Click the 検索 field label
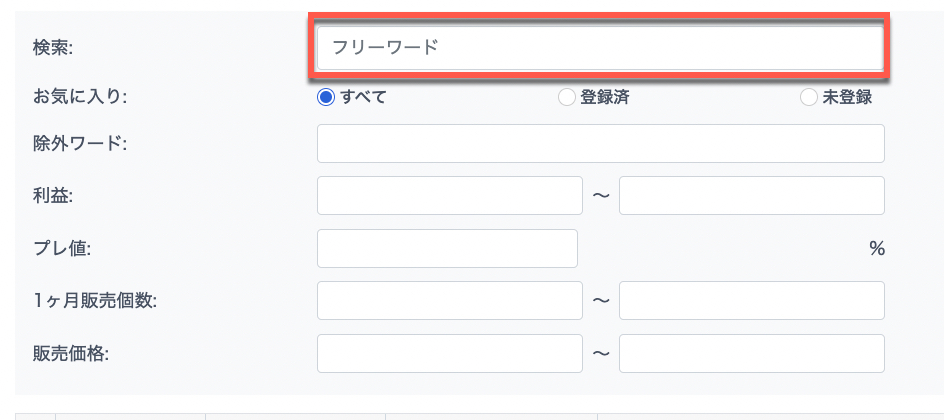The height and width of the screenshot is (420, 944). 47,47
